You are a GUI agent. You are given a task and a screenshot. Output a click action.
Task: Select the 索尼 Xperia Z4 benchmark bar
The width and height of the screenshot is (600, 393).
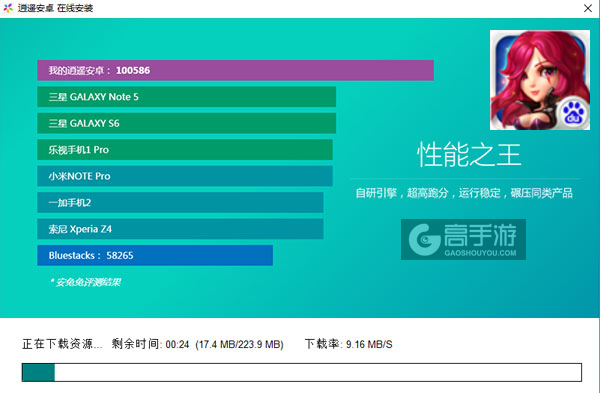pyautogui.click(x=180, y=229)
